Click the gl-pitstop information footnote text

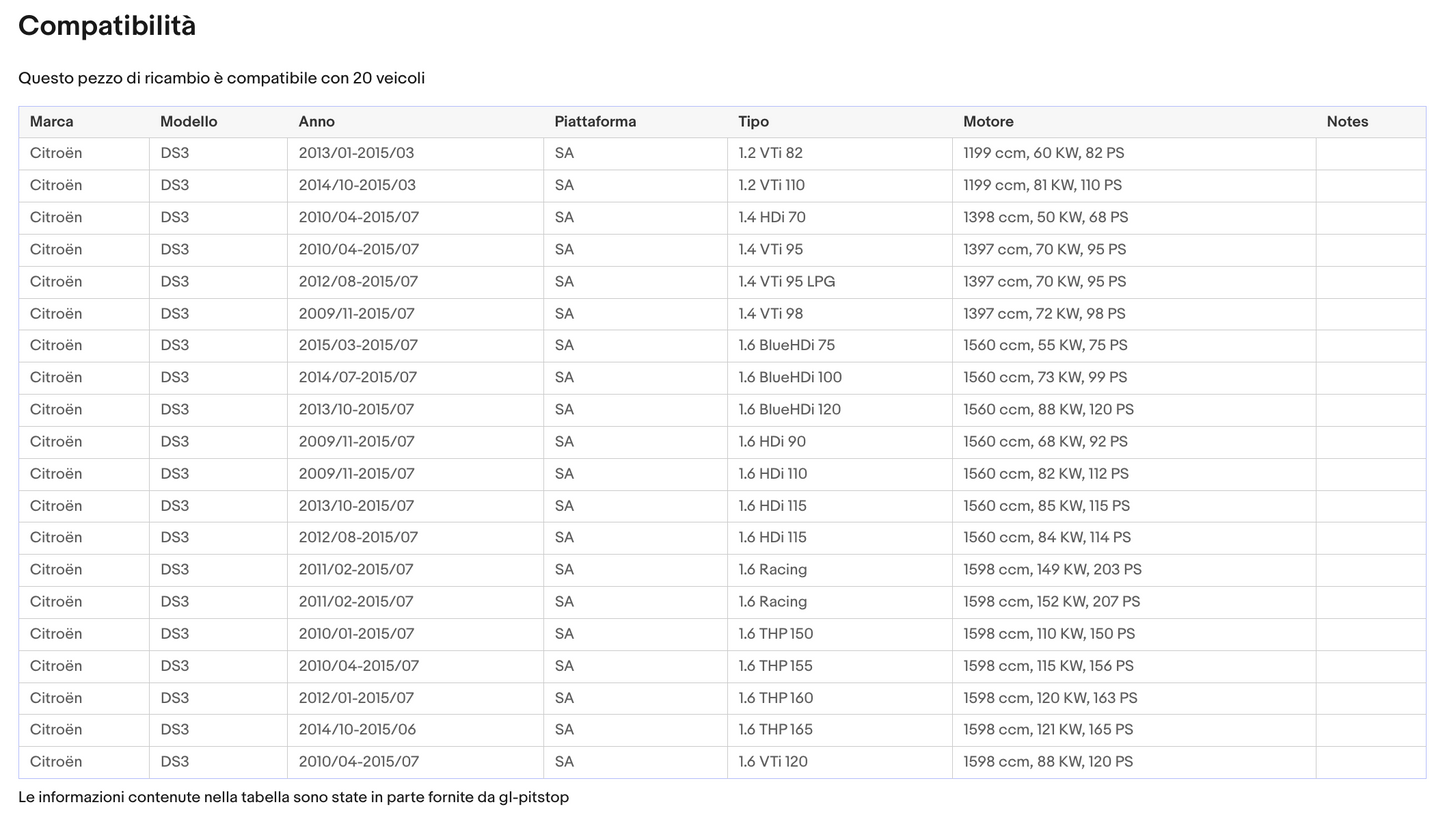[293, 798]
